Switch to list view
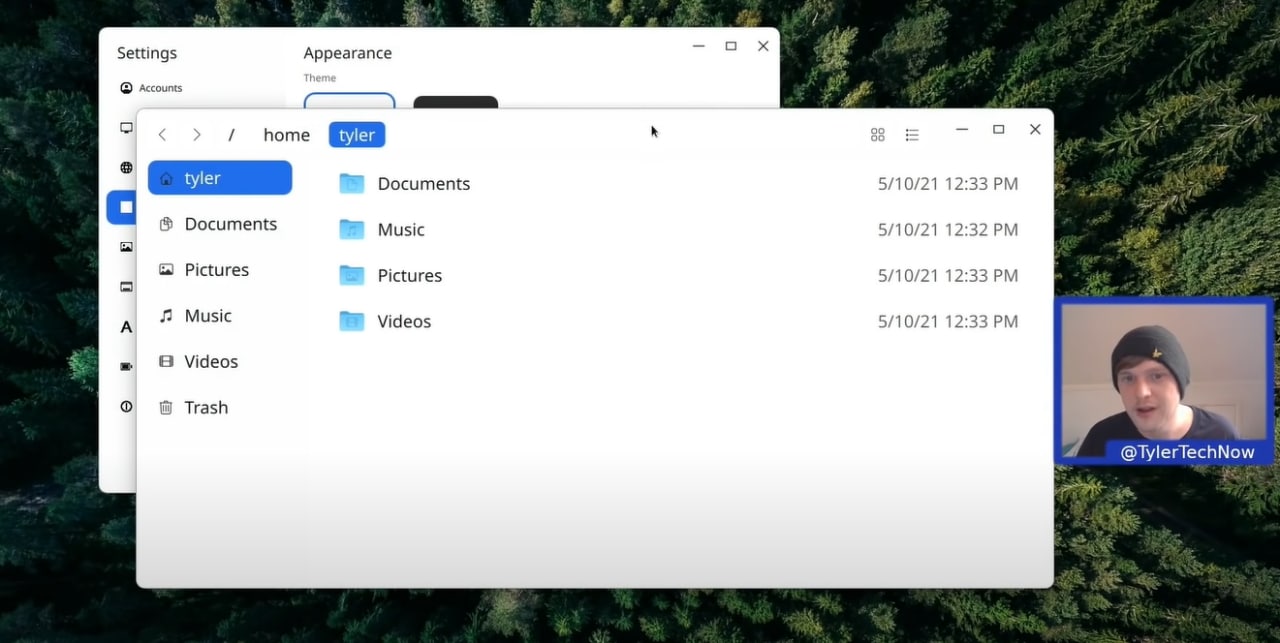The height and width of the screenshot is (643, 1280). click(912, 135)
